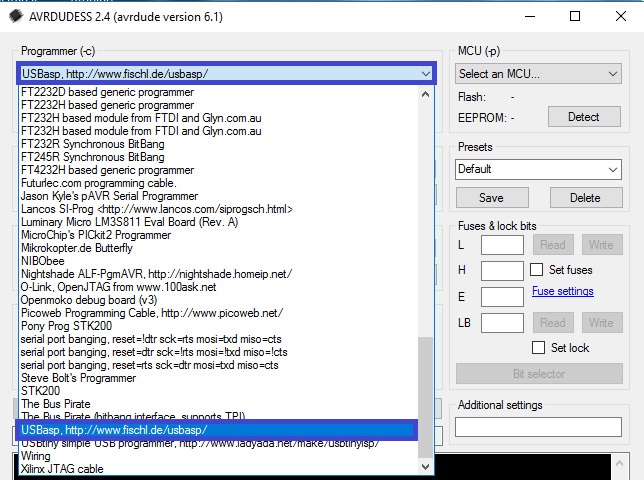Select Jason Kyle's pAVR Serial Programmer
The width and height of the screenshot is (644, 480).
pyautogui.click(x=219, y=196)
